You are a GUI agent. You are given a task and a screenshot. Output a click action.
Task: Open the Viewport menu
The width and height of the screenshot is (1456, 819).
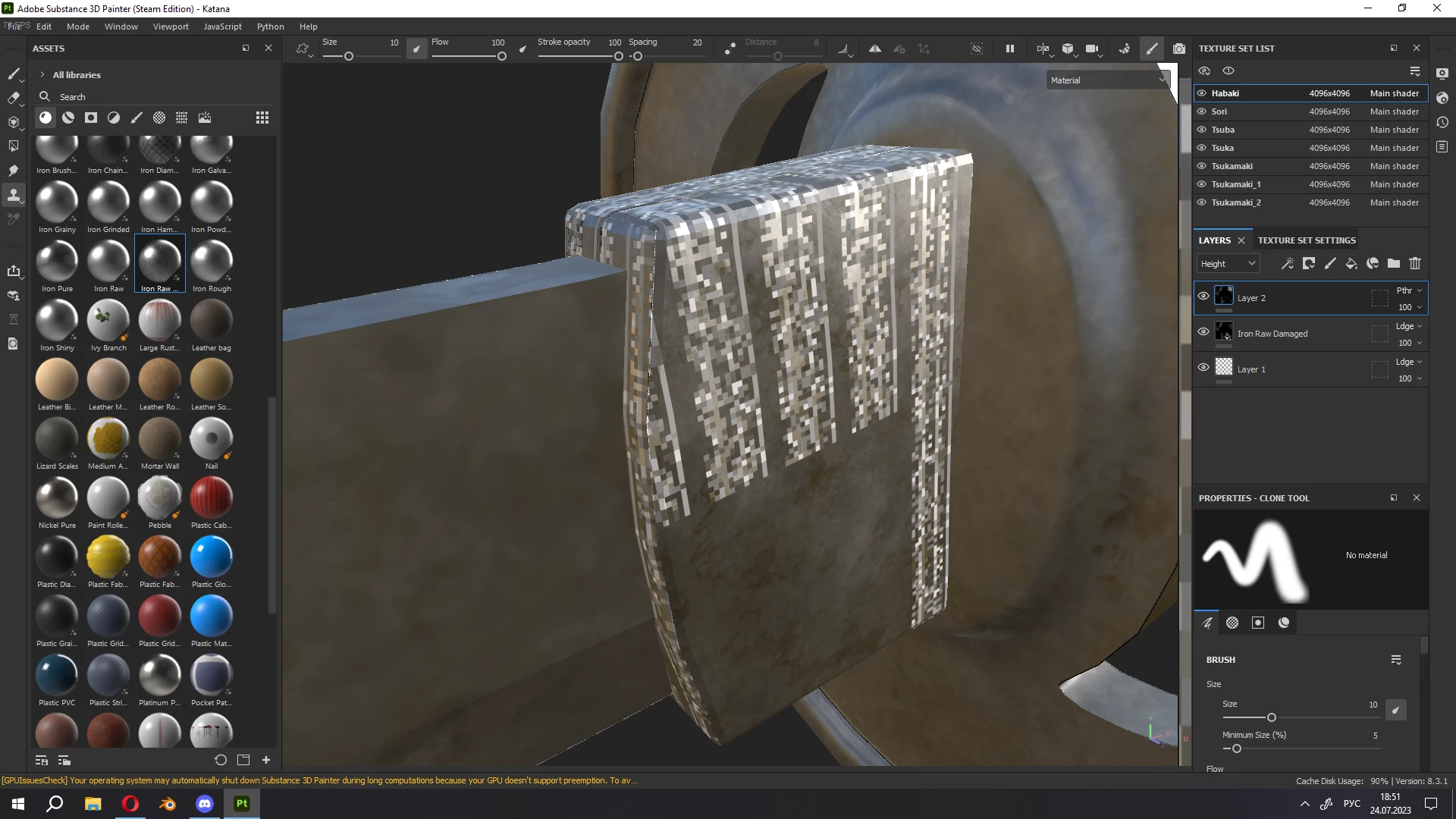coord(171,27)
